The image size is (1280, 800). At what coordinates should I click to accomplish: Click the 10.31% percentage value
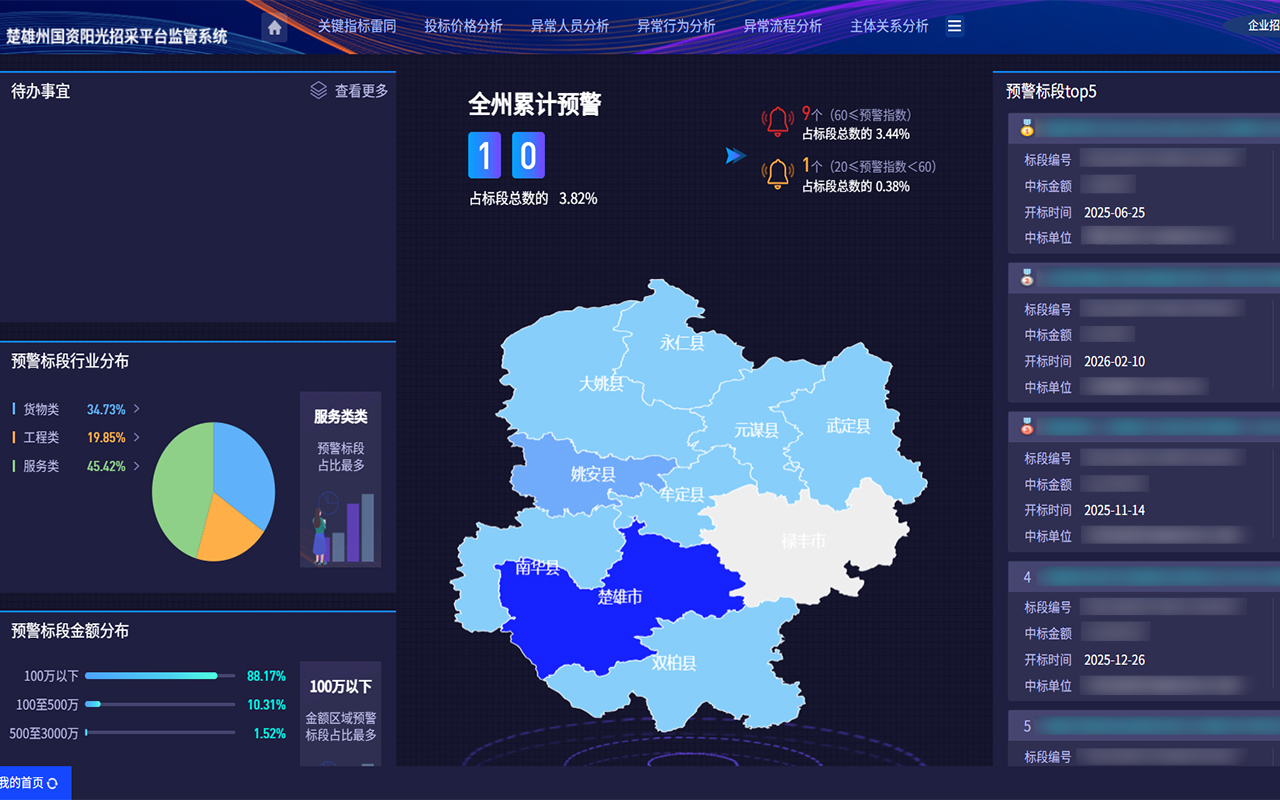[x=266, y=704]
